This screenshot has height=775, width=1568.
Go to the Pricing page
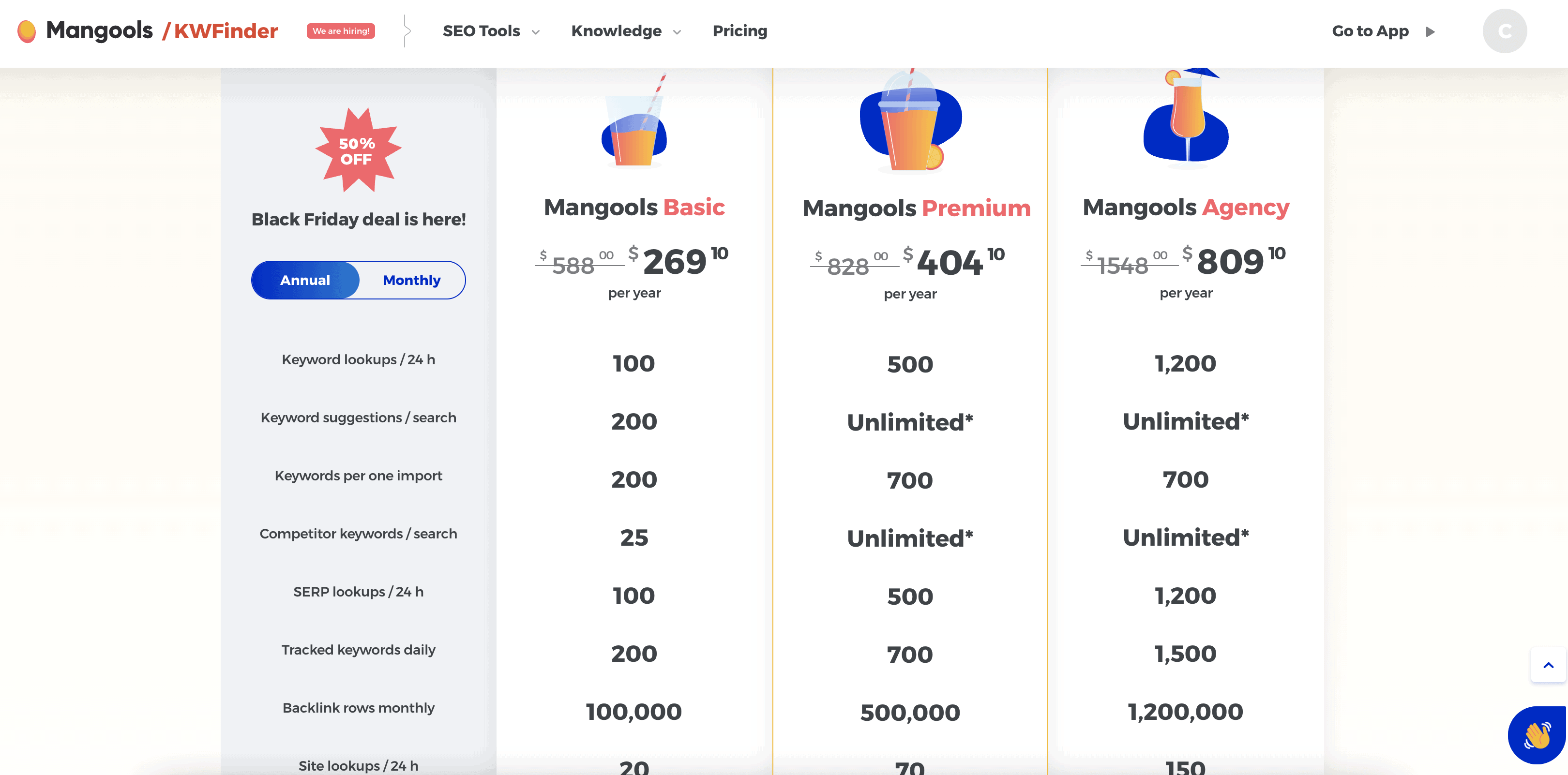pyautogui.click(x=739, y=31)
